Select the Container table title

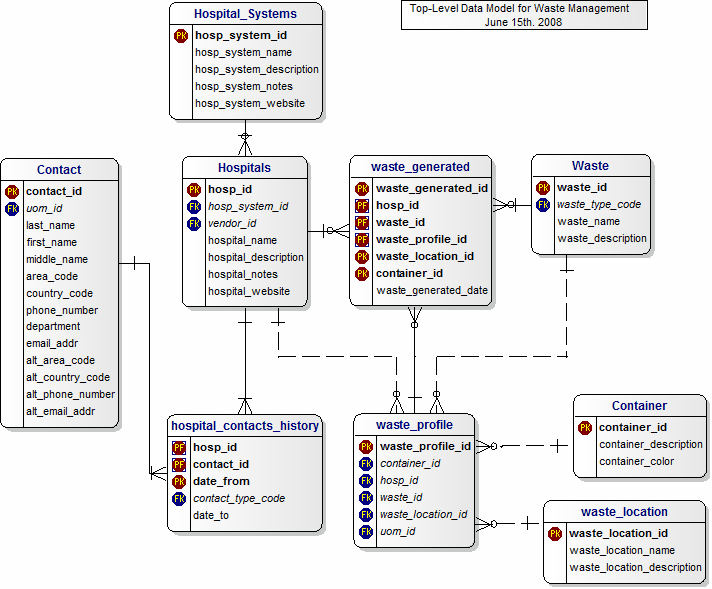[x=639, y=406]
